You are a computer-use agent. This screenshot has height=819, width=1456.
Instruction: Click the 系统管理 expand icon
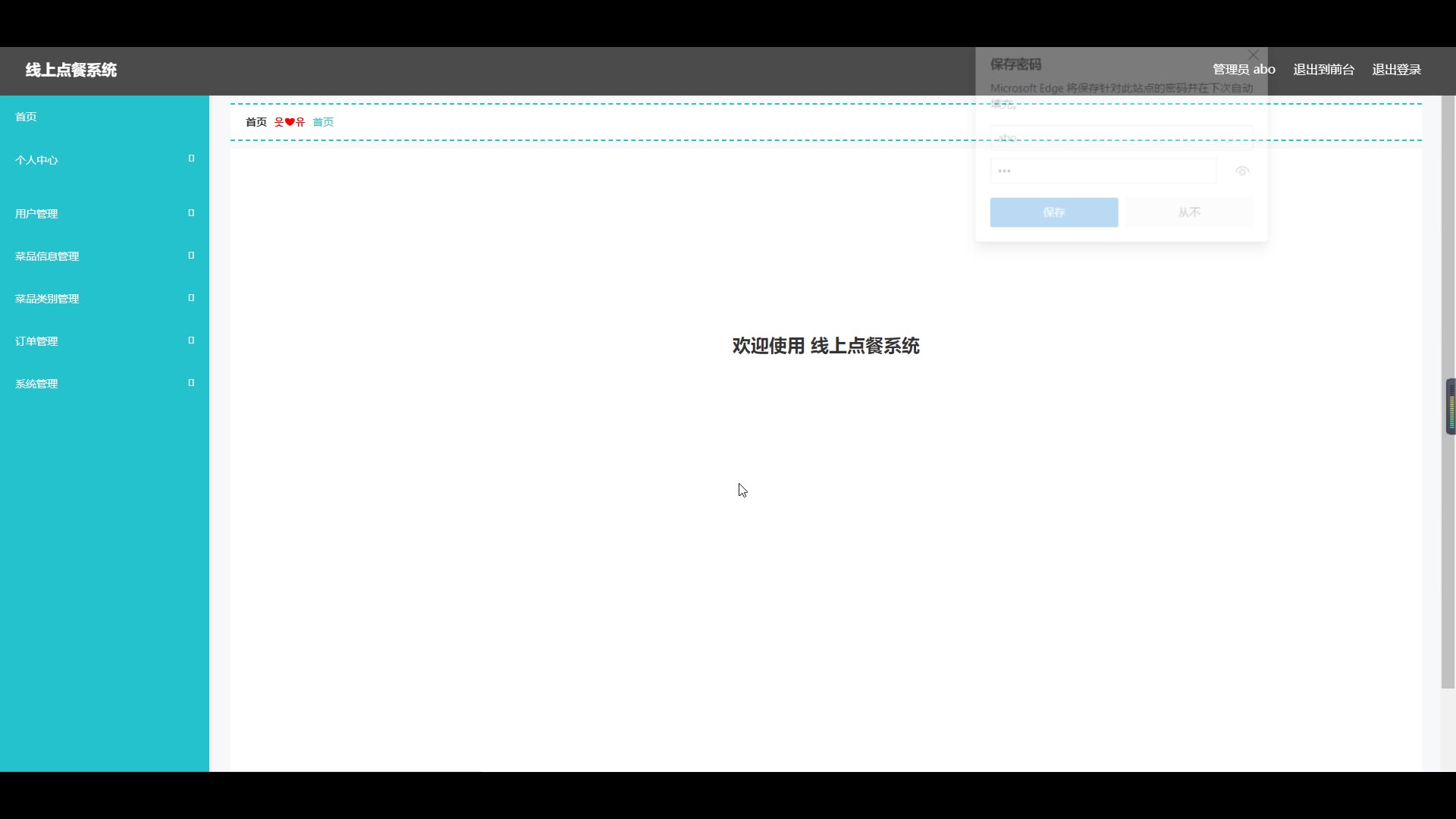(x=191, y=383)
